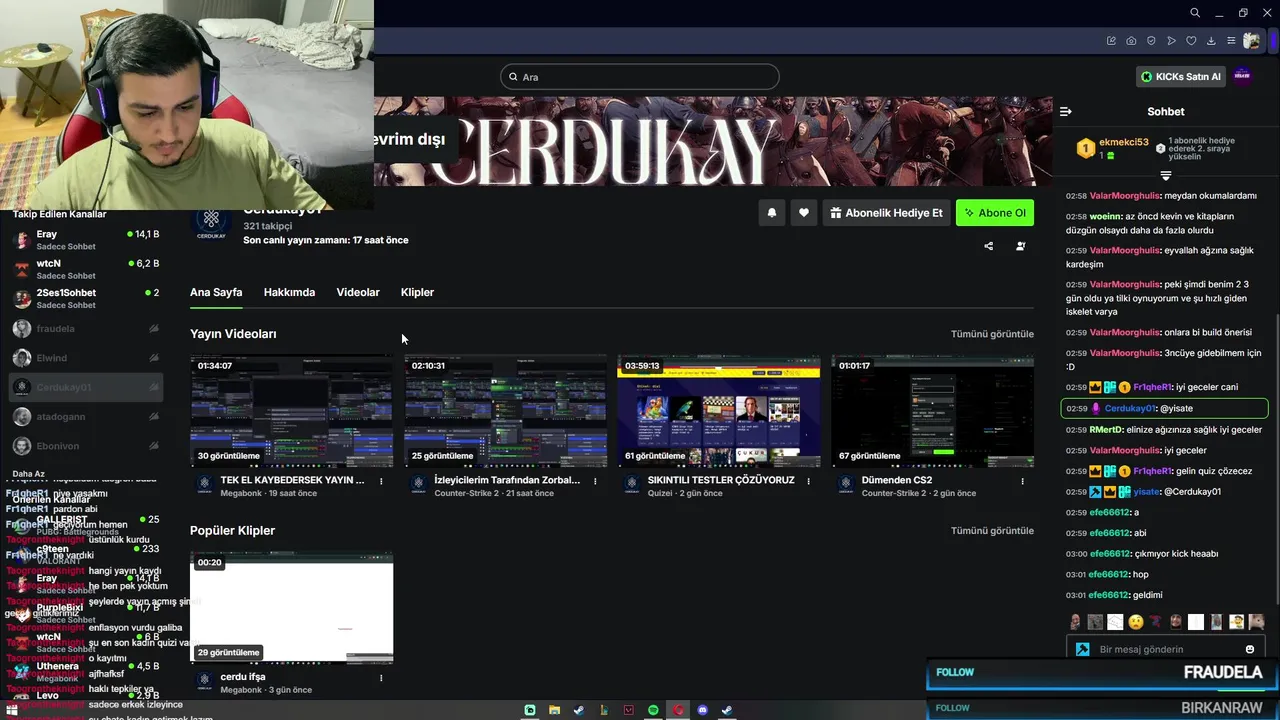Open Ebonivon channel in sidebar

coord(86,445)
